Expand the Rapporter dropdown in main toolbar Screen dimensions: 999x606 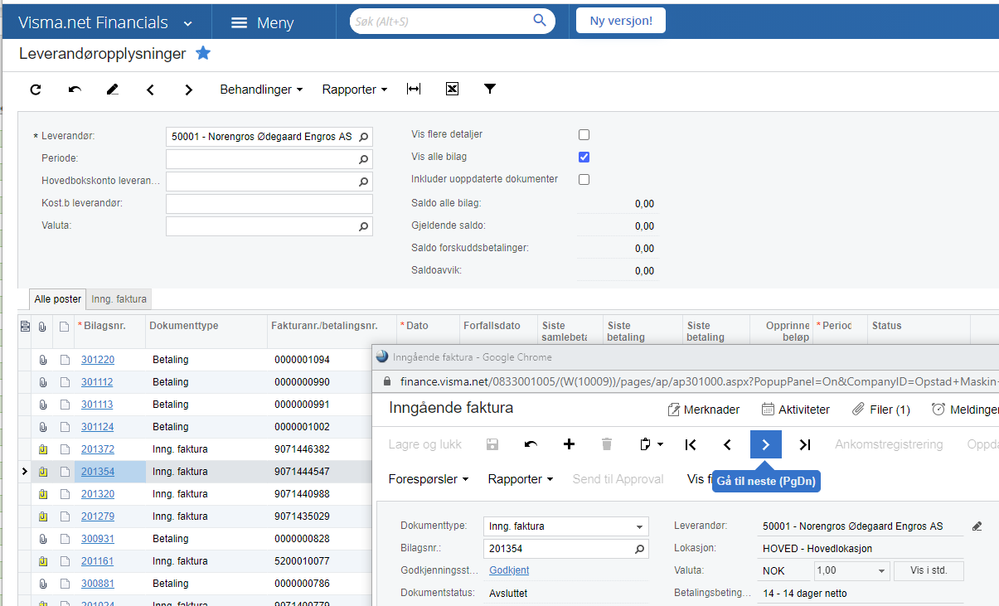pos(355,89)
